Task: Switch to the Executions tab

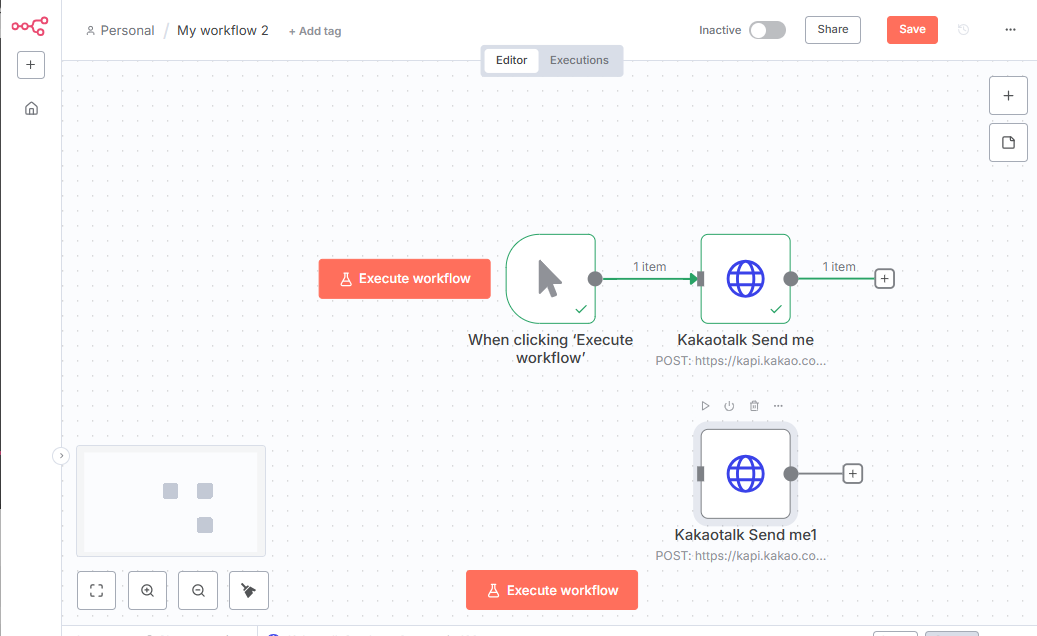Action: click(x=579, y=60)
